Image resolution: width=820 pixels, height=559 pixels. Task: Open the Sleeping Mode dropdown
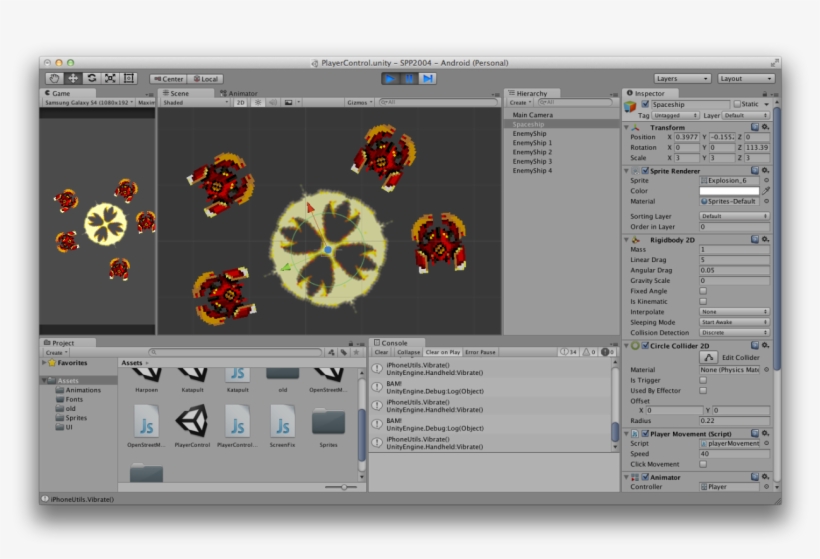pos(734,322)
